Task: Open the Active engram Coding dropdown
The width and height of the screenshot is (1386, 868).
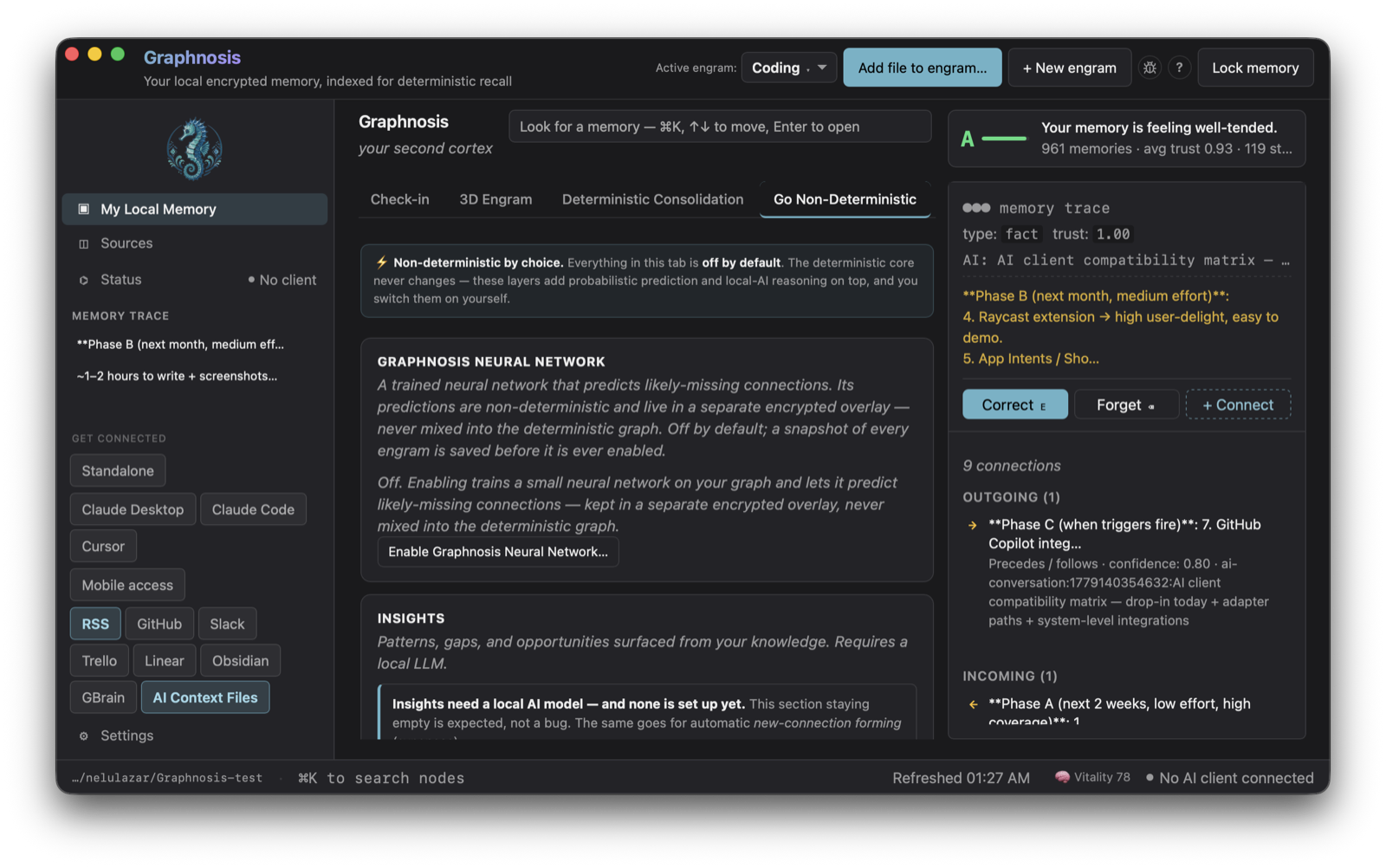Action: pos(789,68)
